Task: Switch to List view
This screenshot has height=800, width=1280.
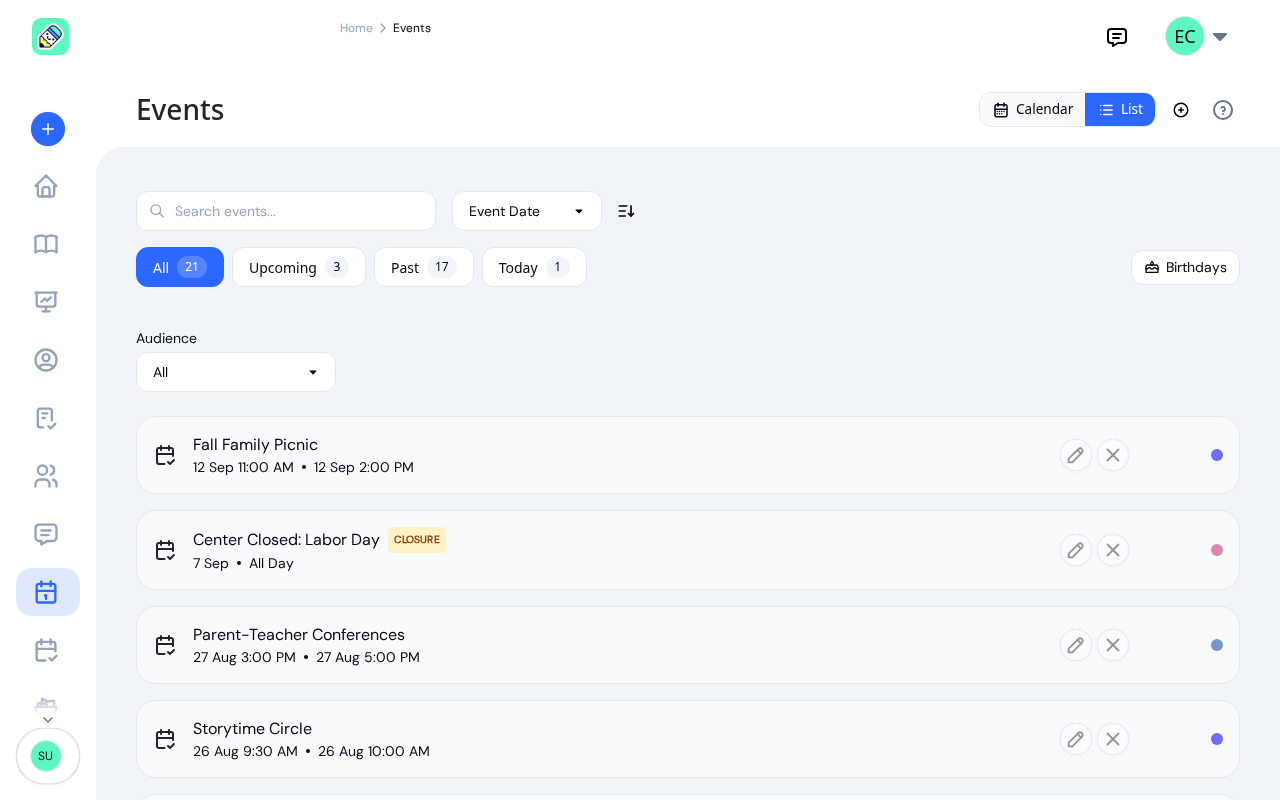Action: pos(1120,110)
